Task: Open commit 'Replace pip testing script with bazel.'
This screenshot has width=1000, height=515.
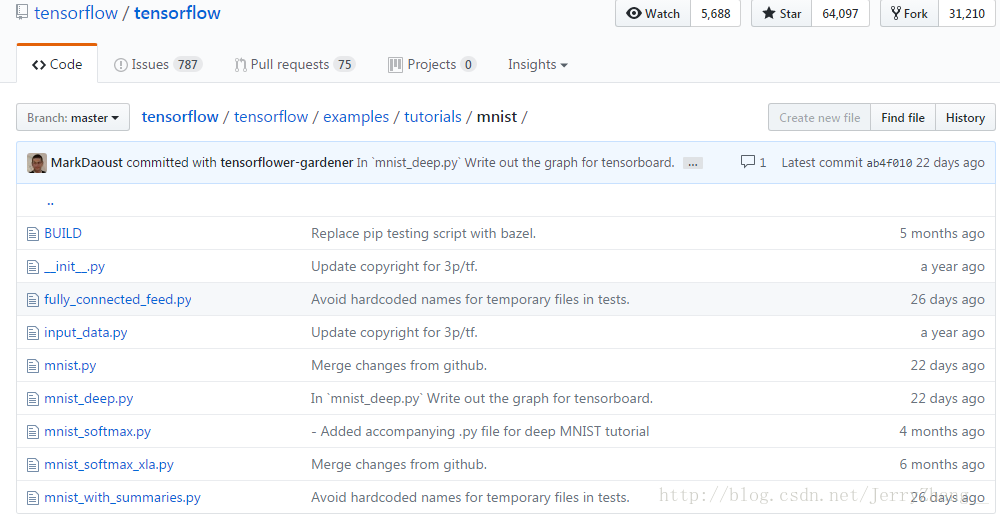Action: (423, 233)
